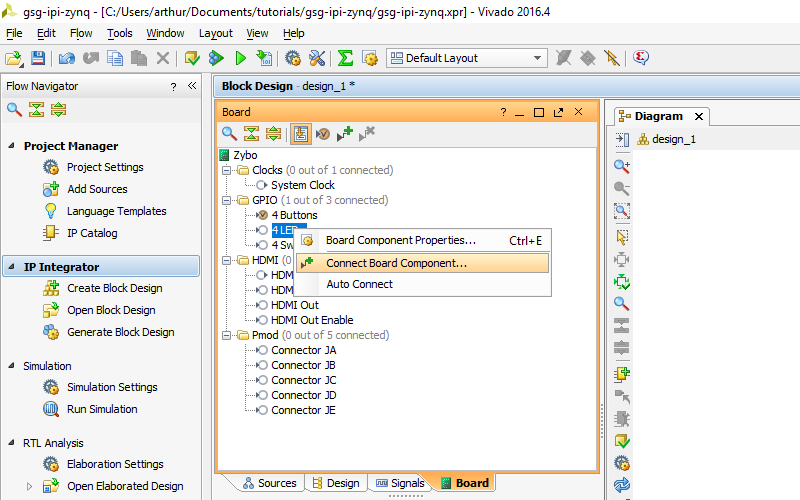Screen dimensions: 800x500
Task: Open the settings gear in main toolbar
Action: coord(293,58)
